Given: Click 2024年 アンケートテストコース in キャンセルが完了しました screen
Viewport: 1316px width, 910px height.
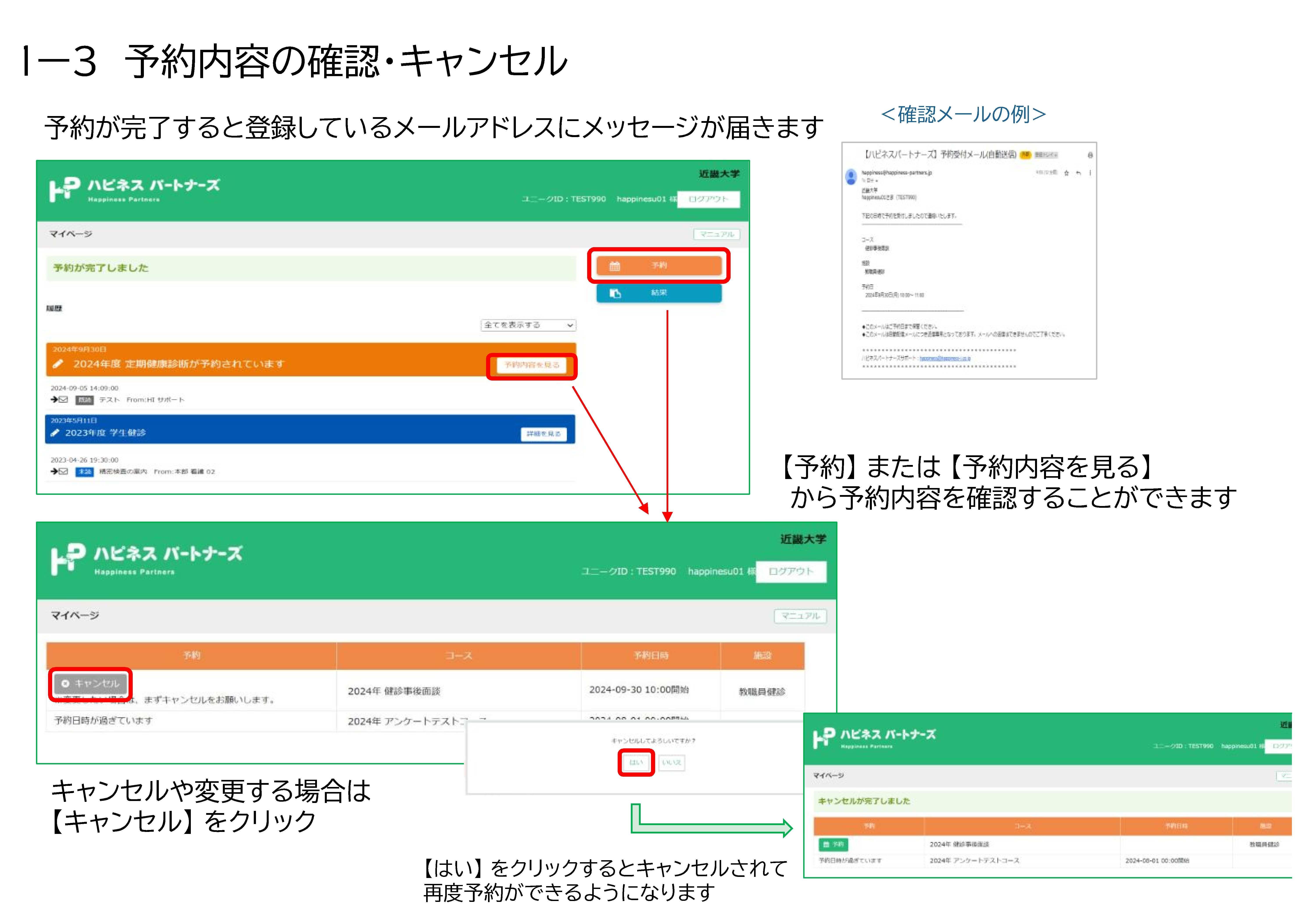Looking at the screenshot, I should pyautogui.click(x=974, y=861).
